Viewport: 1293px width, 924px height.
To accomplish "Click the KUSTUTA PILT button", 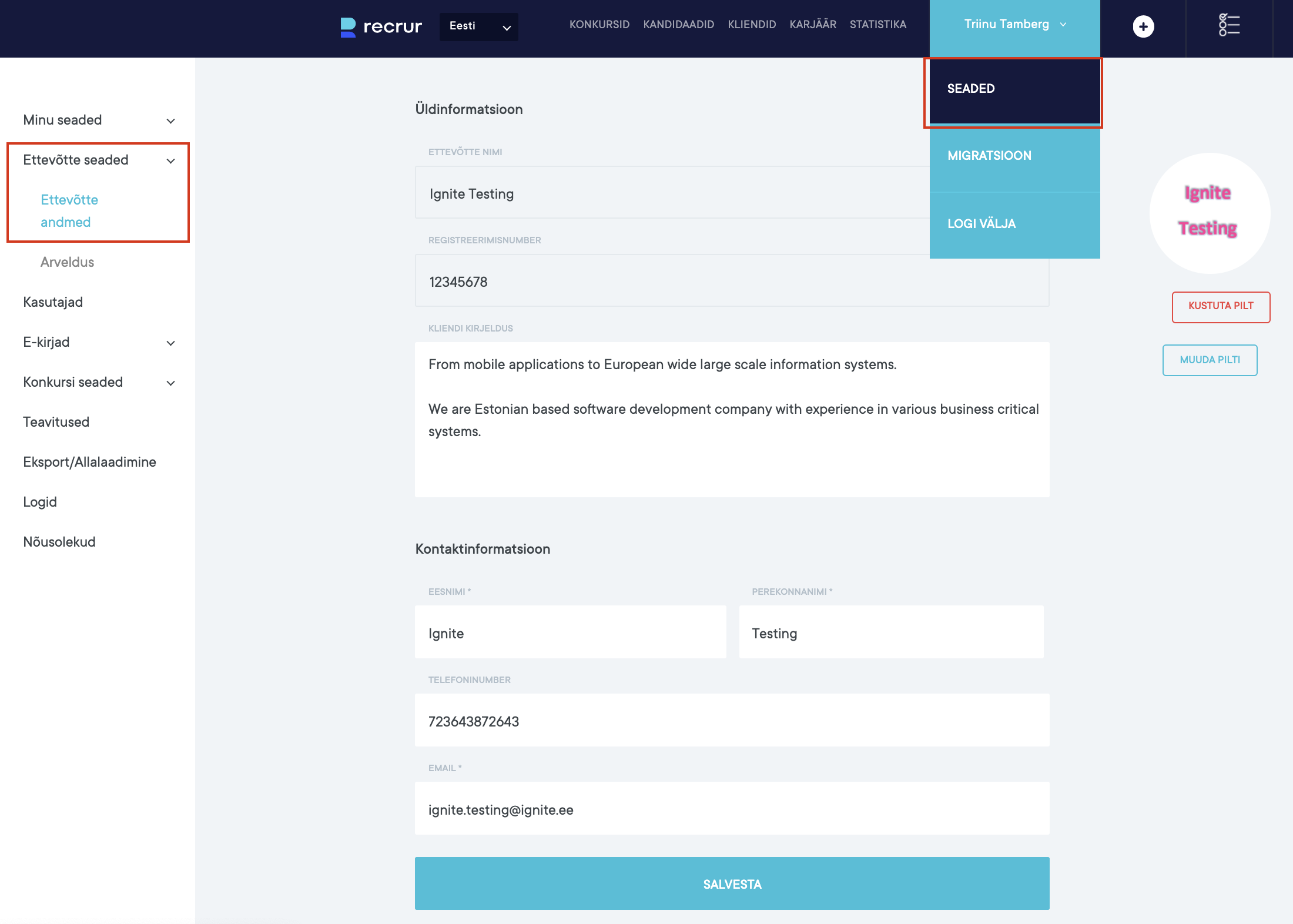I will point(1221,306).
